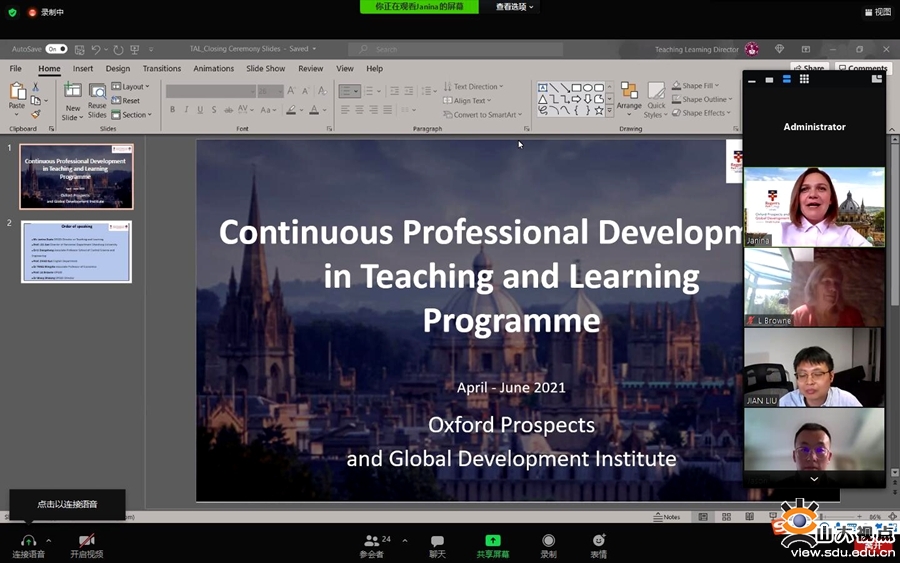Open the font name combo box
This screenshot has width=900, height=563.
[x=211, y=91]
